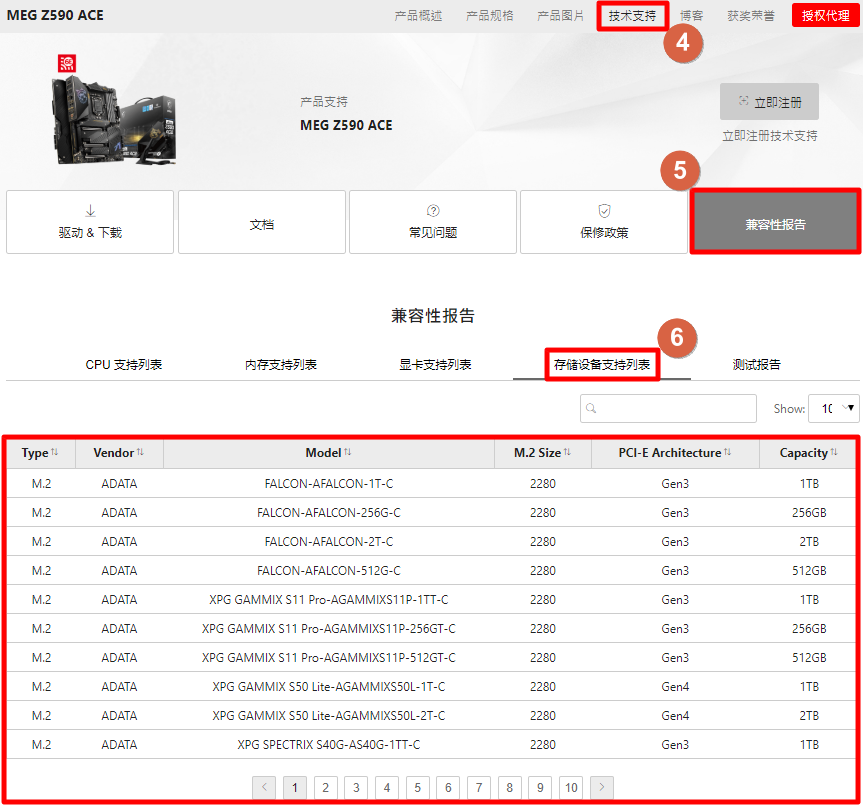Sort table by Type column arrows
The image size is (863, 806).
(x=54, y=453)
